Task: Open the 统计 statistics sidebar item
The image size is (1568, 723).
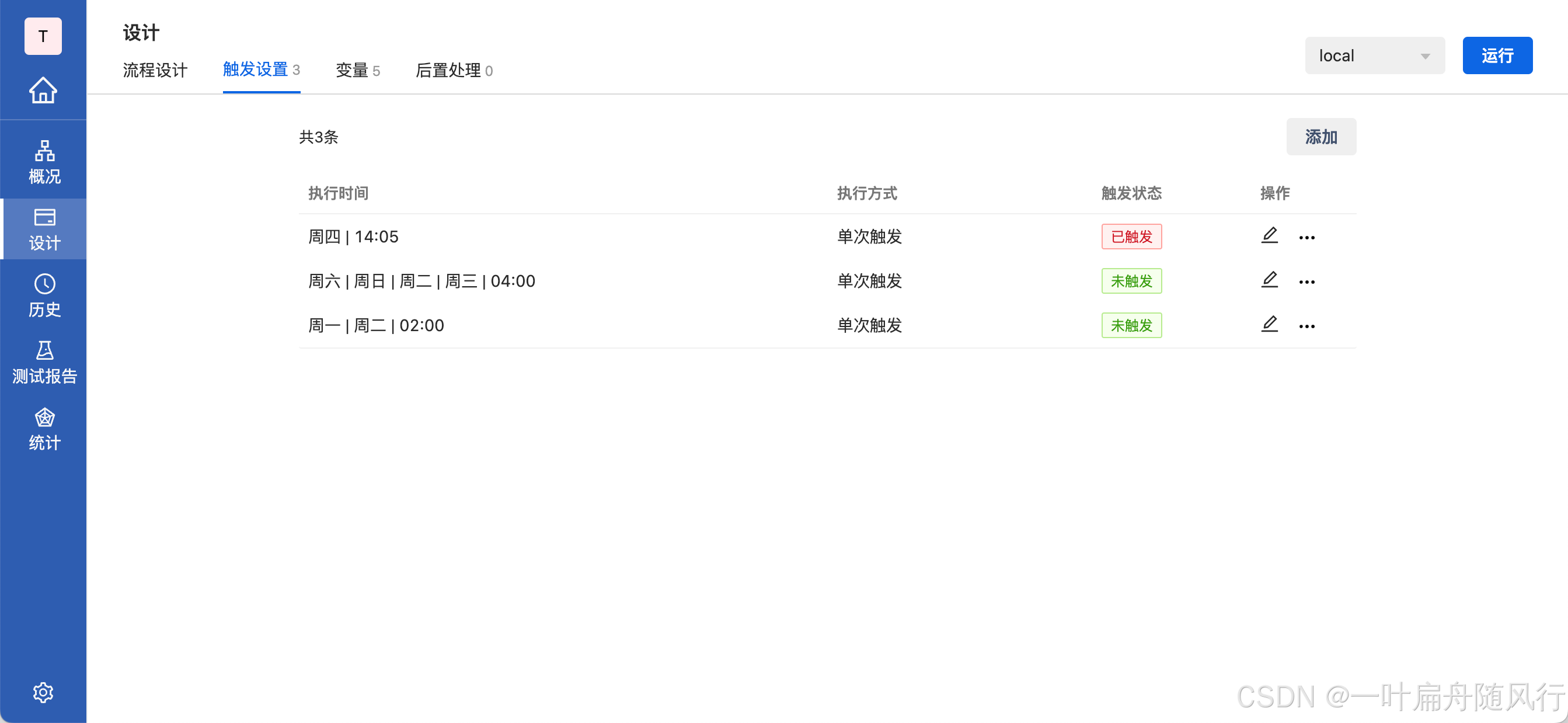Action: point(44,429)
